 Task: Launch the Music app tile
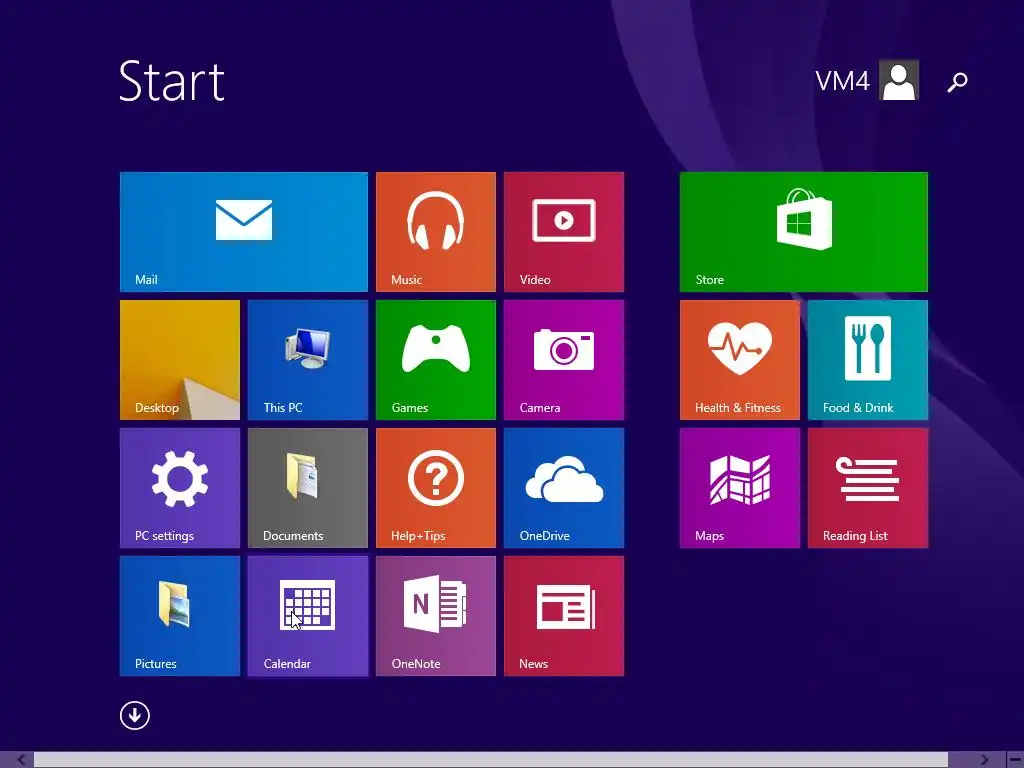pos(436,232)
